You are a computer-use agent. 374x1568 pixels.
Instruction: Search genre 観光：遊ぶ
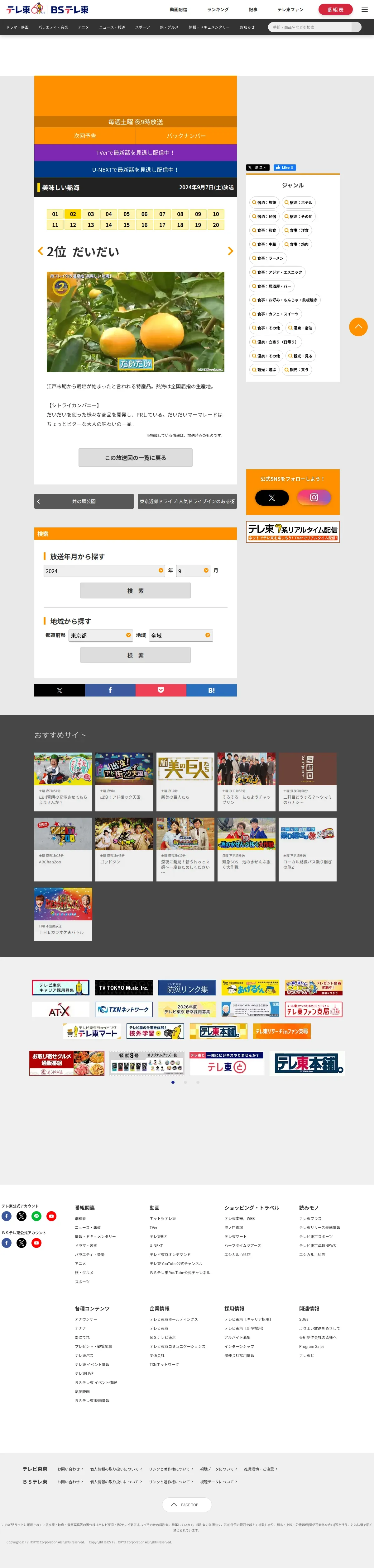(x=264, y=370)
